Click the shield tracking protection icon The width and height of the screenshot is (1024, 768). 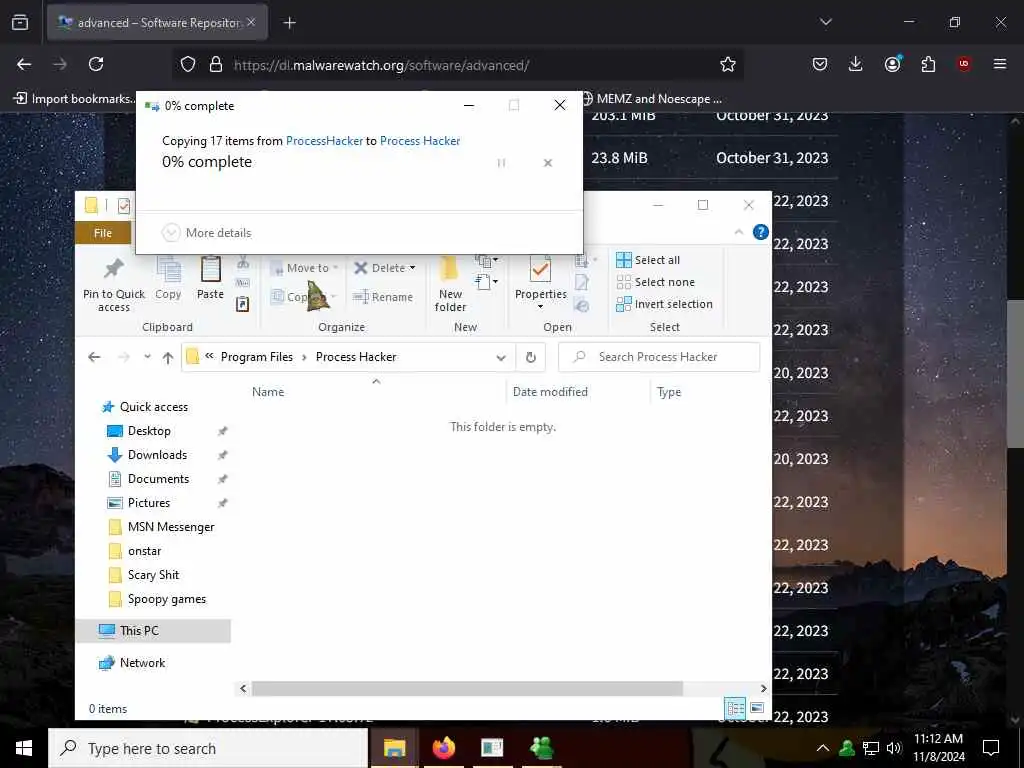[x=188, y=64]
